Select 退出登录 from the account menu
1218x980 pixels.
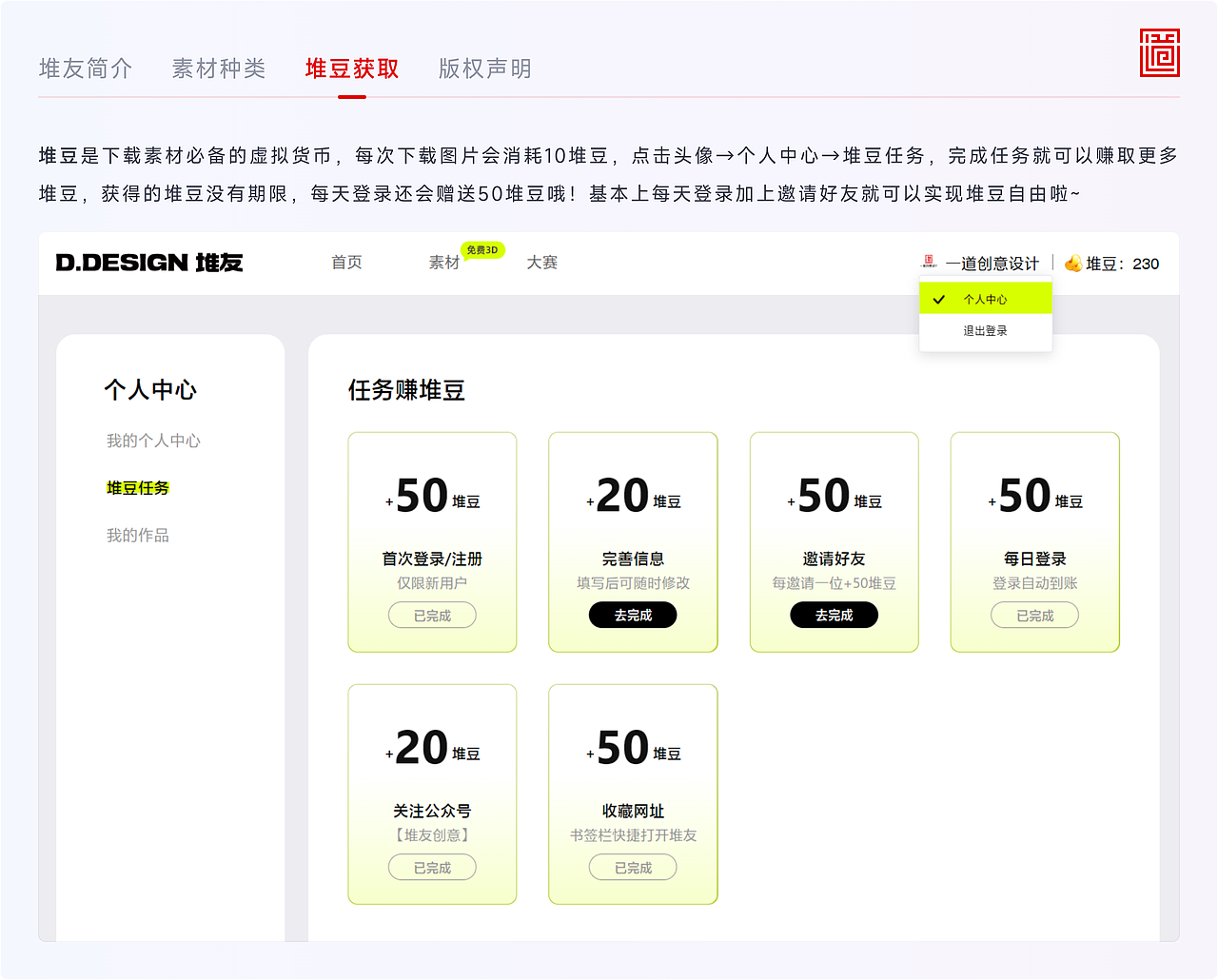[985, 330]
